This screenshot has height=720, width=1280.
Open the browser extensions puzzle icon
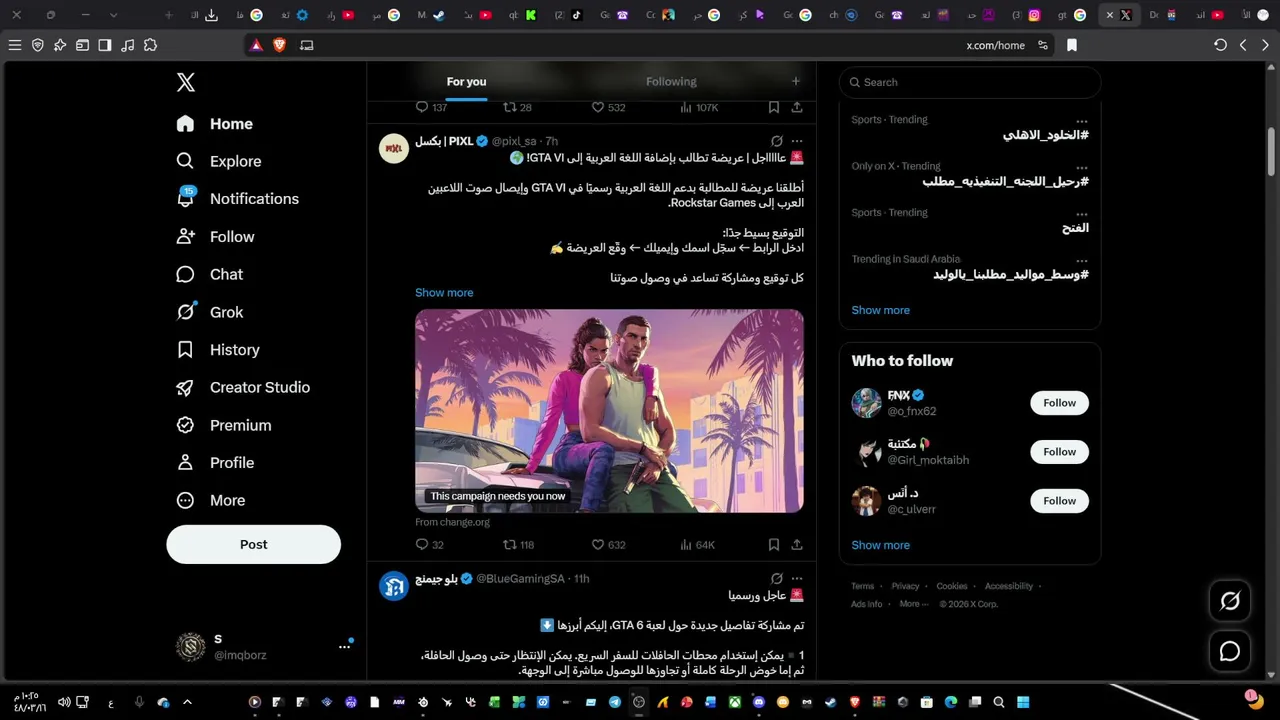point(150,45)
